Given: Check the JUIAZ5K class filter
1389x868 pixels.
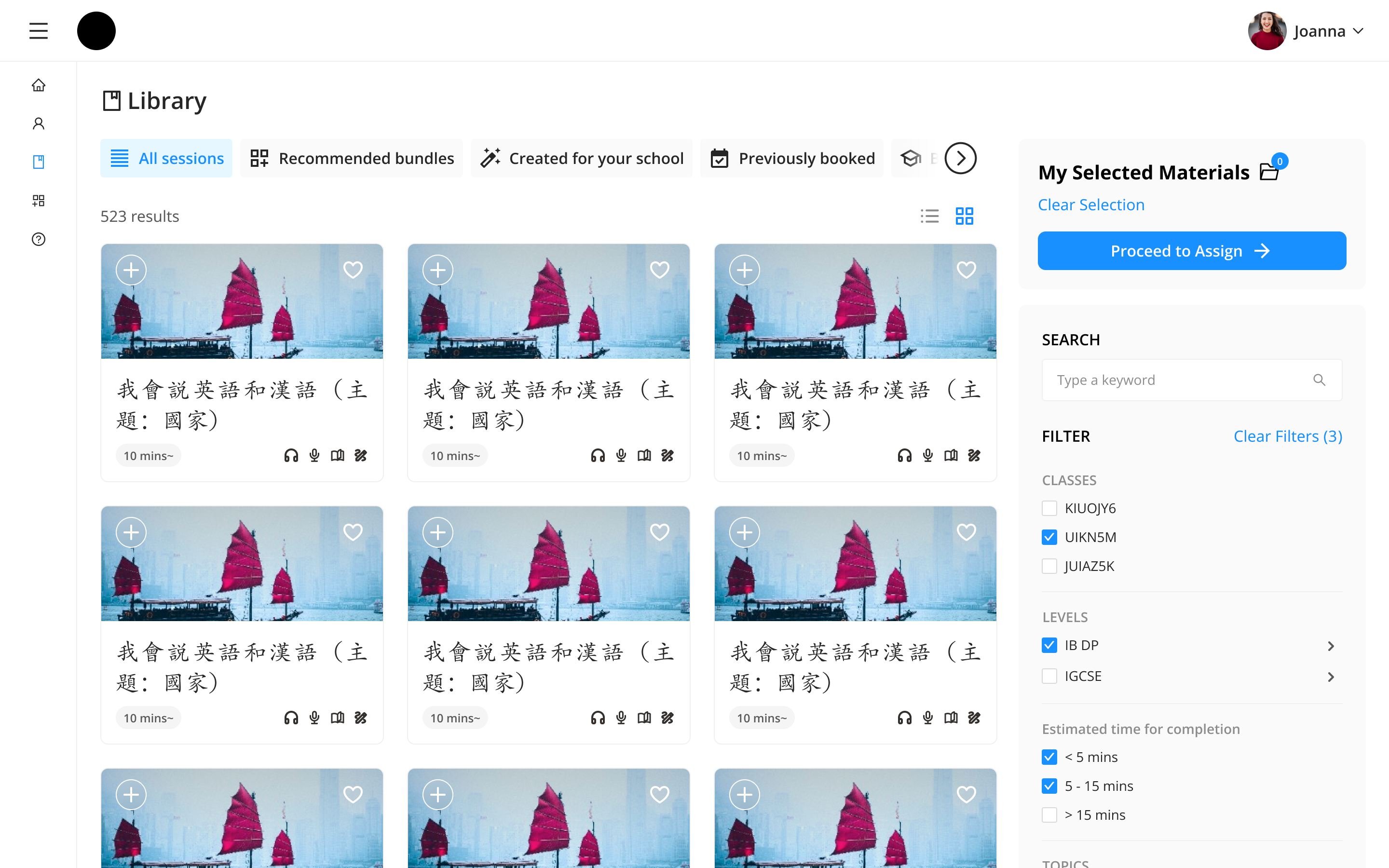Looking at the screenshot, I should (1049, 566).
